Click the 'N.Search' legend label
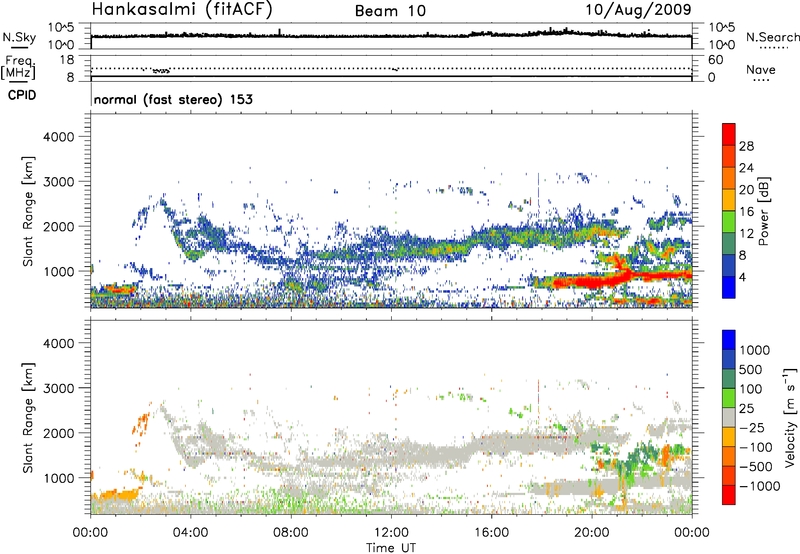800x554 pixels. click(x=772, y=37)
